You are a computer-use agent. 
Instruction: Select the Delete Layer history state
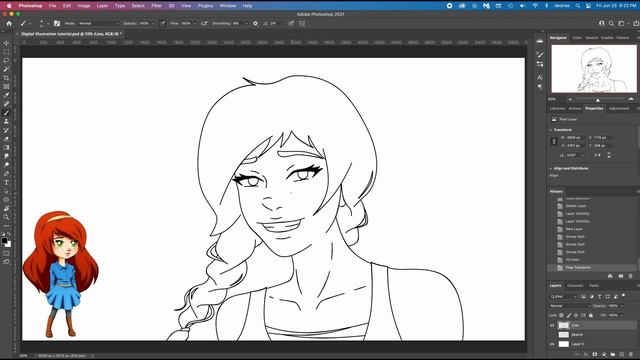(x=592, y=206)
